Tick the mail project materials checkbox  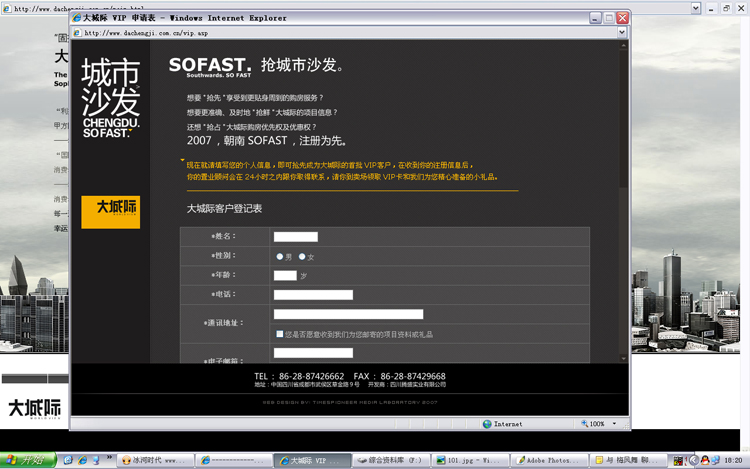pyautogui.click(x=280, y=334)
